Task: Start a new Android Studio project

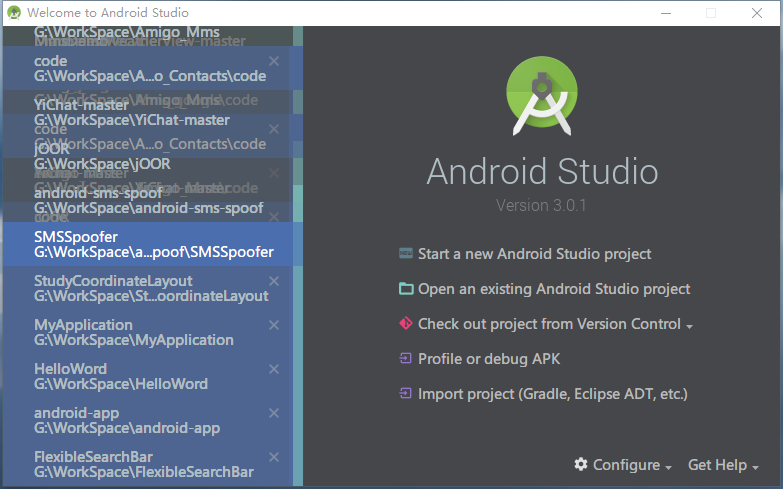Action: (534, 254)
